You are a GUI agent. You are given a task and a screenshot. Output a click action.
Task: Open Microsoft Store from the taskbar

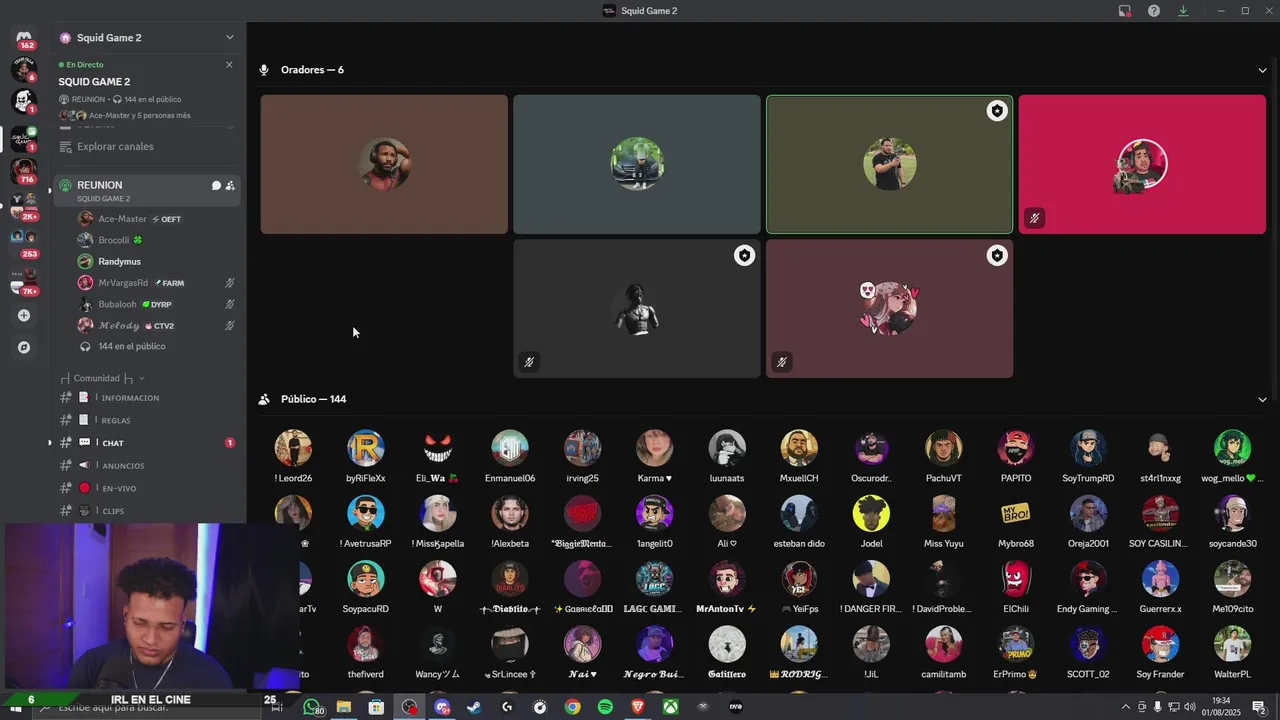376,707
